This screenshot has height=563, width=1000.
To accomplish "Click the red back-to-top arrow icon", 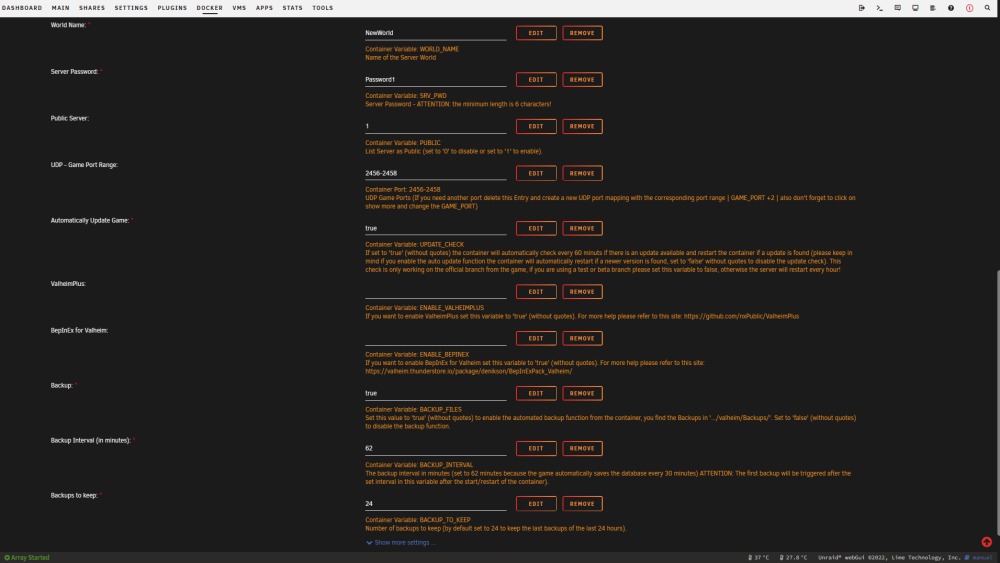I will coord(987,542).
